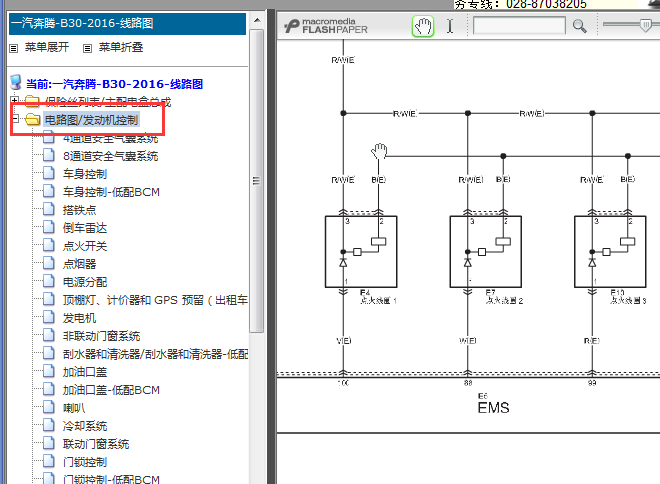The height and width of the screenshot is (484, 660).
Task: Click the tree panel vertical scrollbar thumb
Action: pos(256,181)
